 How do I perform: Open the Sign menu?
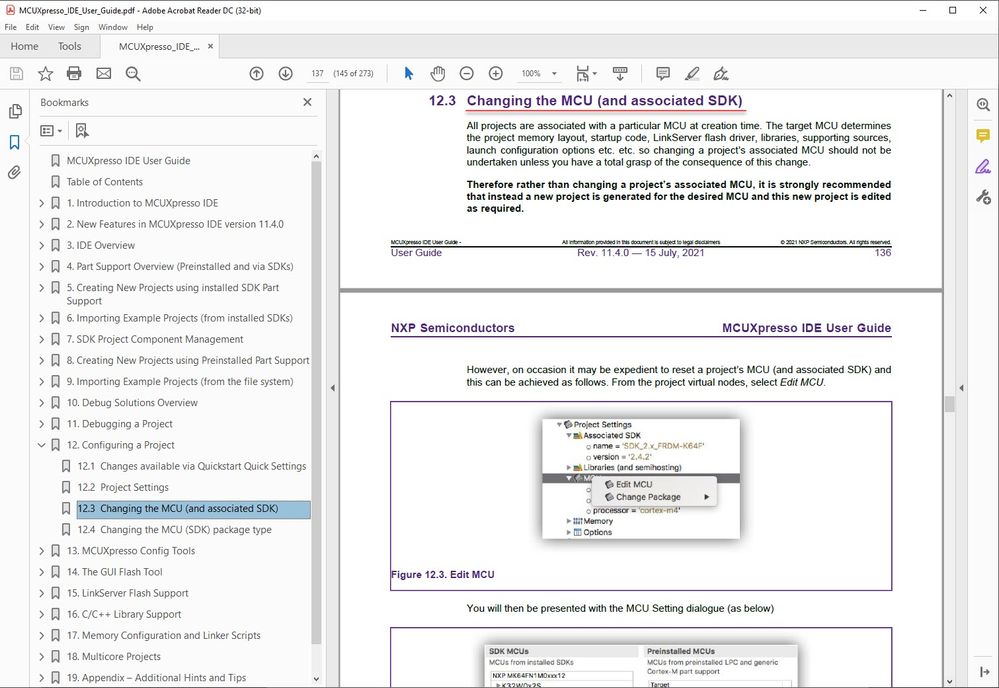coord(81,27)
